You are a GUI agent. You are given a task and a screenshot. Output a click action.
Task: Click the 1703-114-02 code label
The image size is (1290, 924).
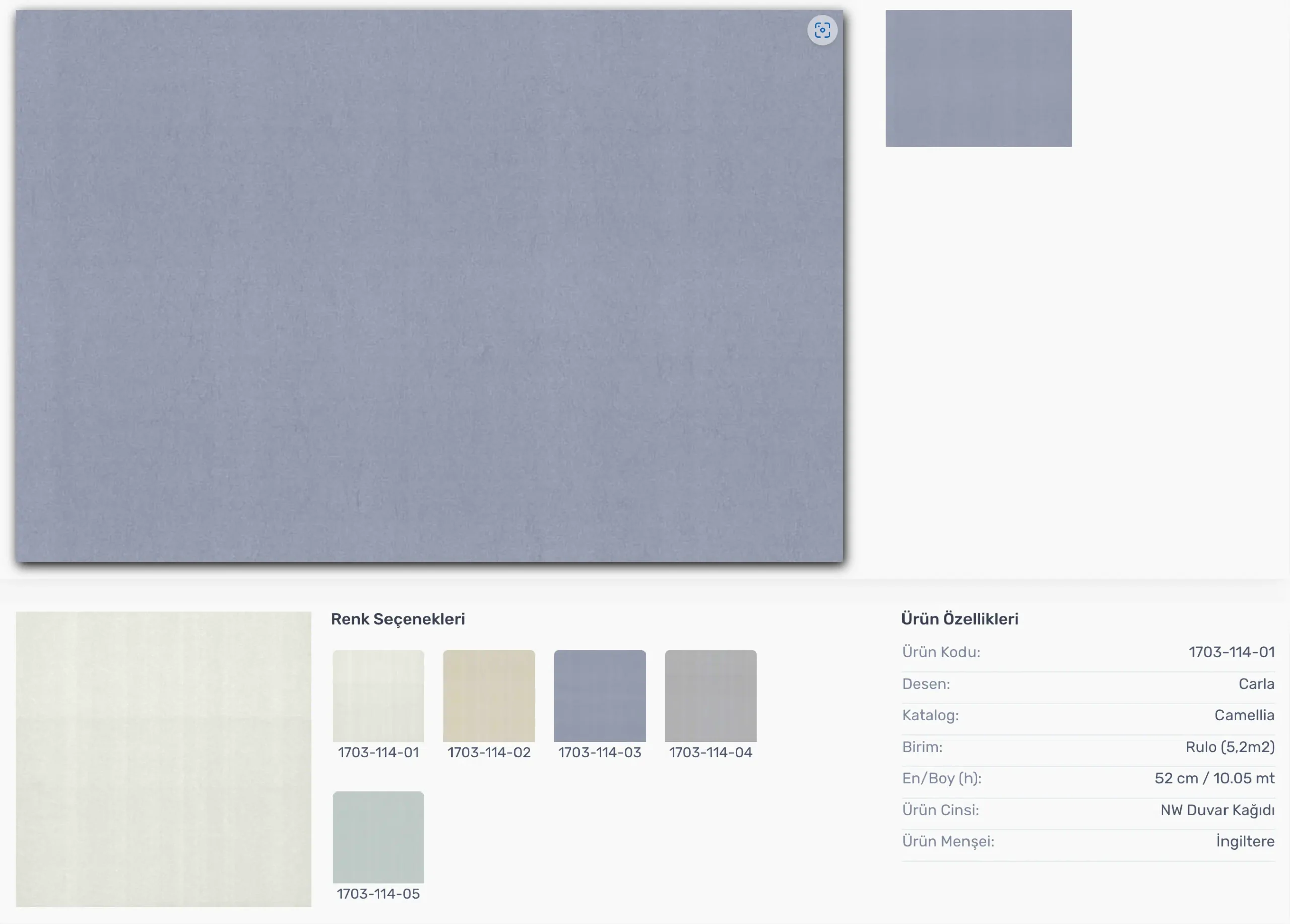tap(489, 752)
